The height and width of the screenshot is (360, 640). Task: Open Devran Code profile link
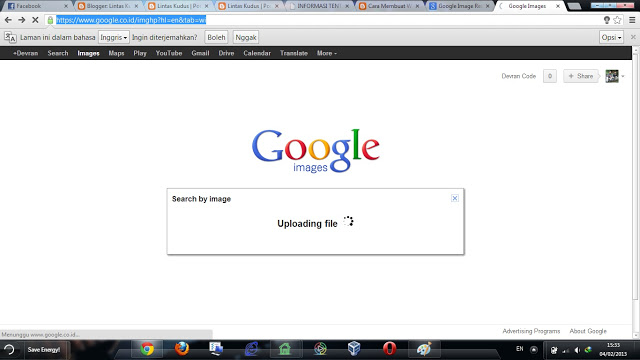[518, 76]
